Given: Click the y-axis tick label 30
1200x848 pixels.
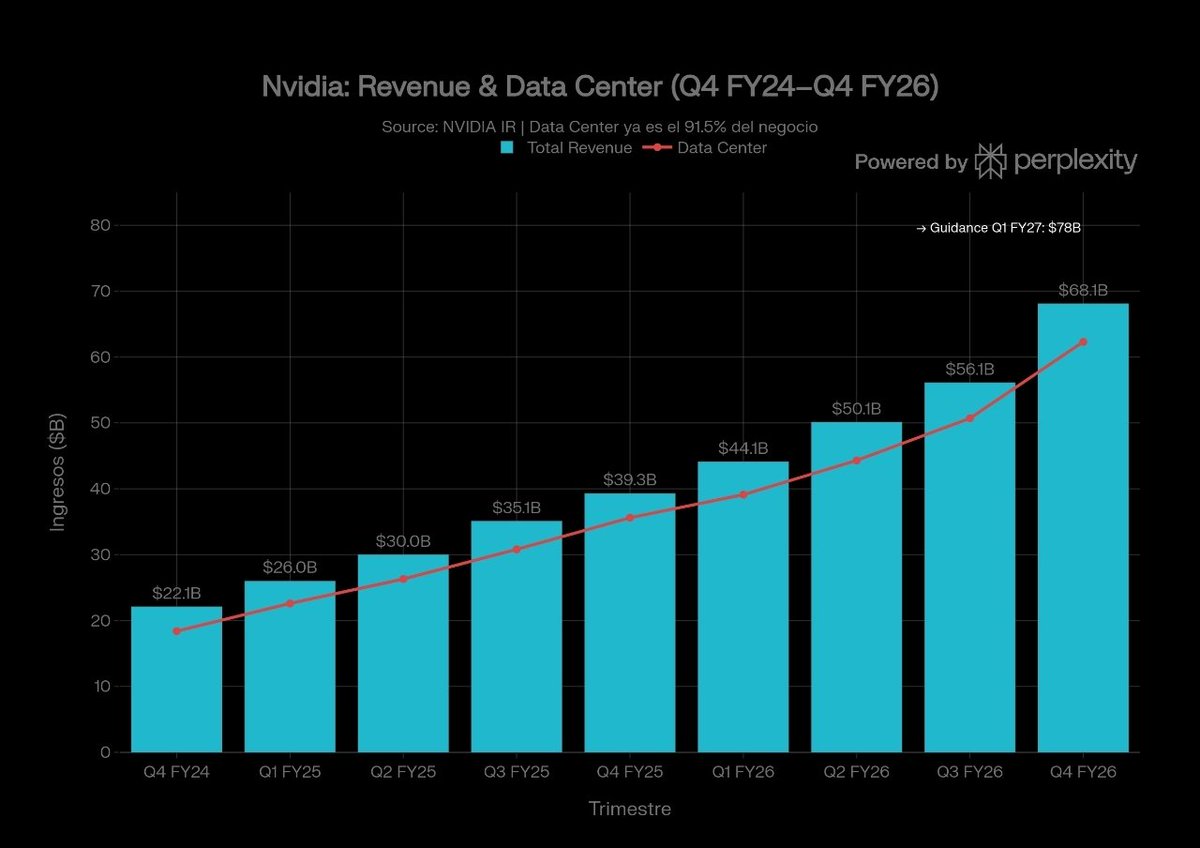Looking at the screenshot, I should tap(99, 555).
